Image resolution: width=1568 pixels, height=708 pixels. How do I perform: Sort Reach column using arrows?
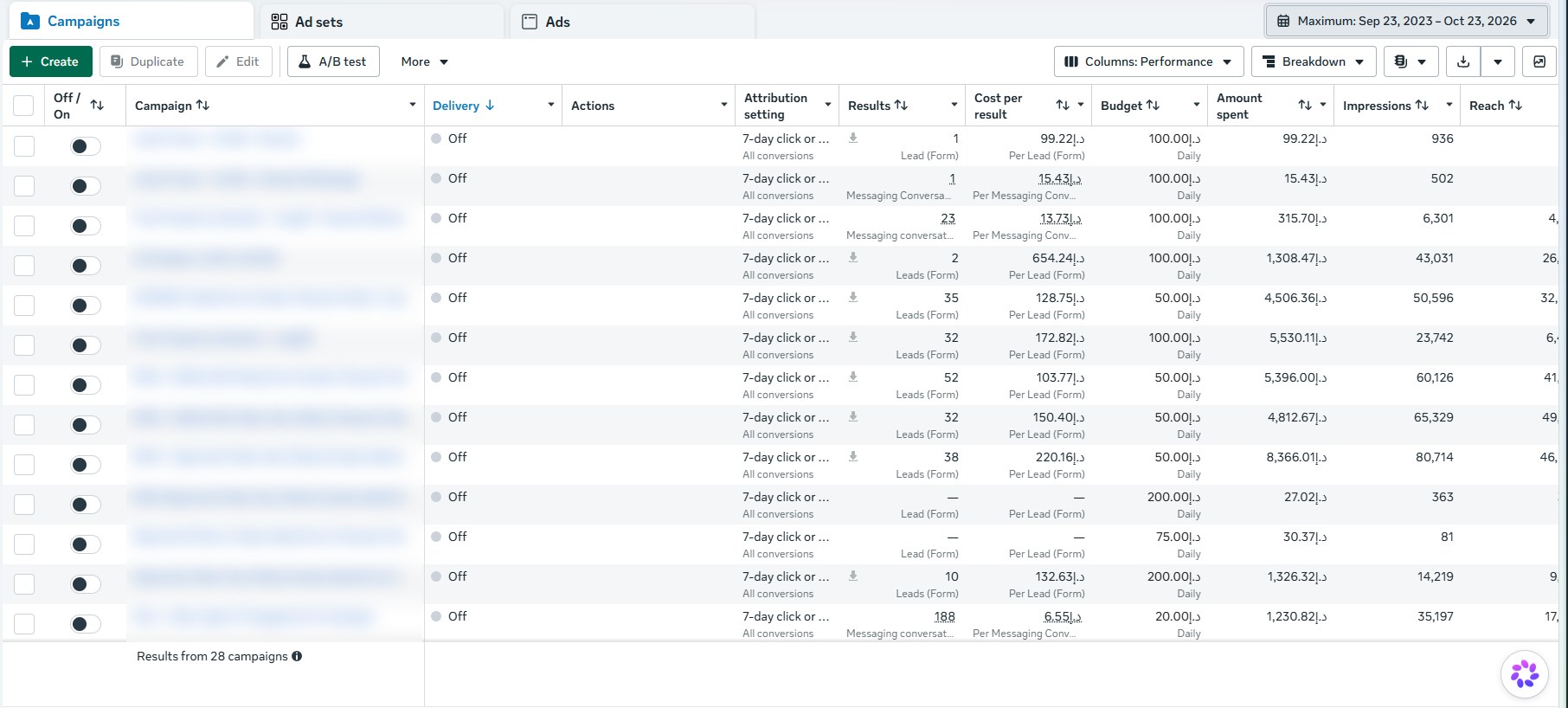(1515, 106)
